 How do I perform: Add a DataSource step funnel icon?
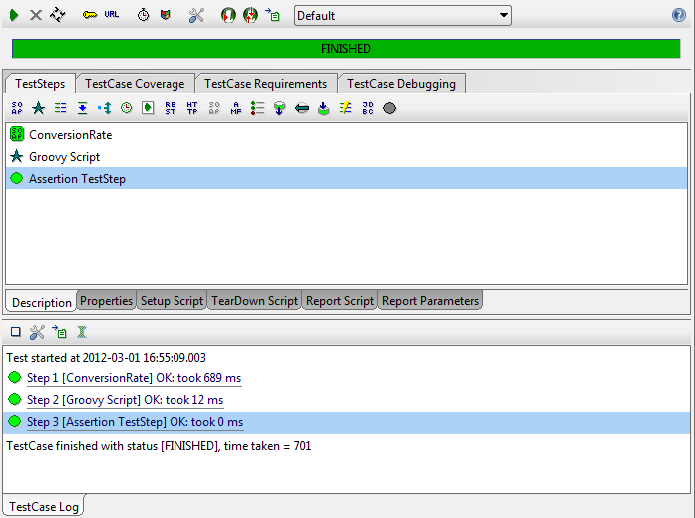coord(279,108)
